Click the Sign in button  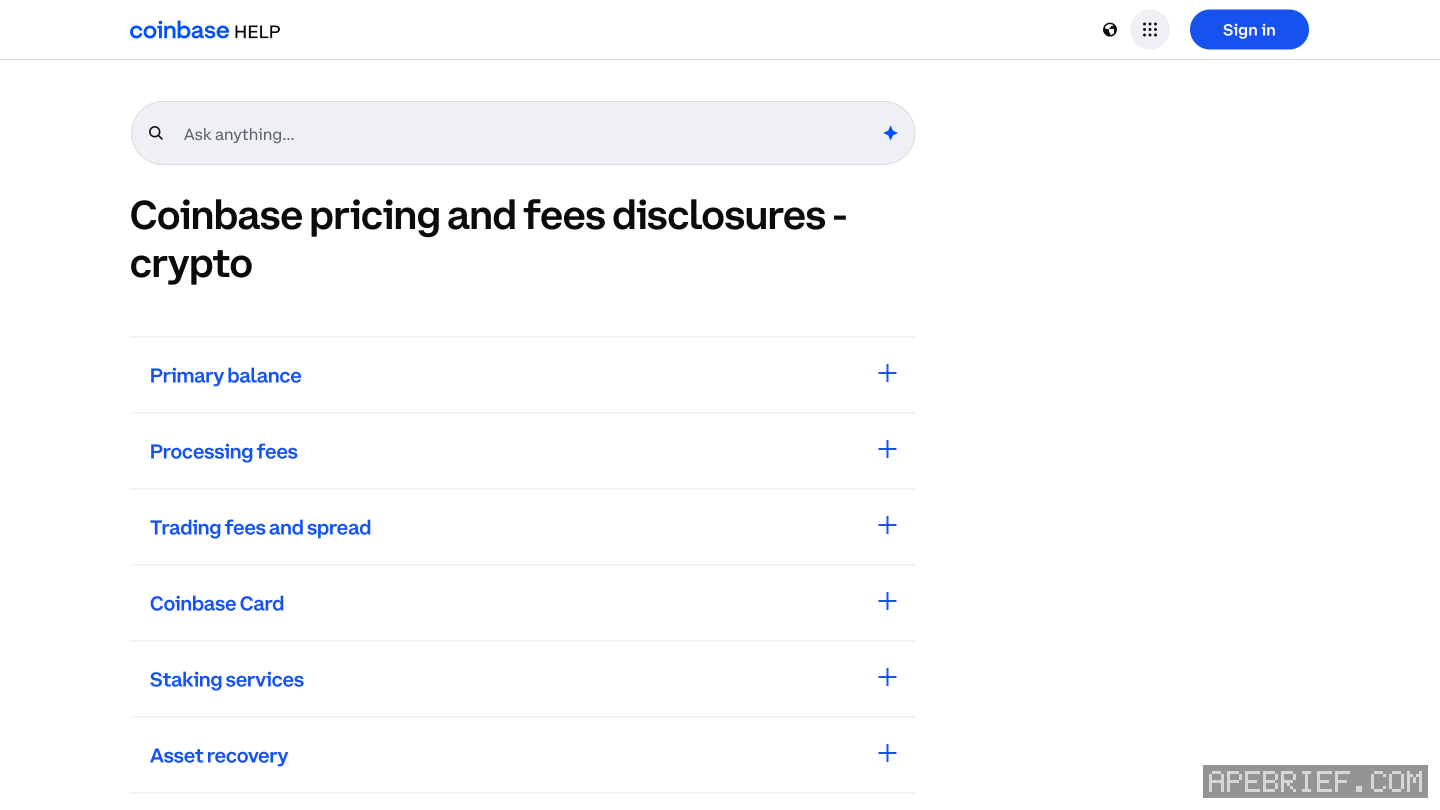pos(1249,30)
